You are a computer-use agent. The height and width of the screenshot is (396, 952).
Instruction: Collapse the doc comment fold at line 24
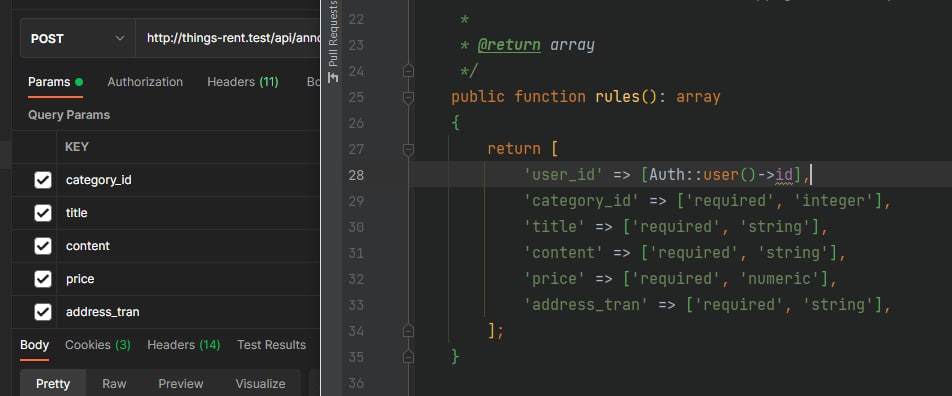tap(408, 71)
